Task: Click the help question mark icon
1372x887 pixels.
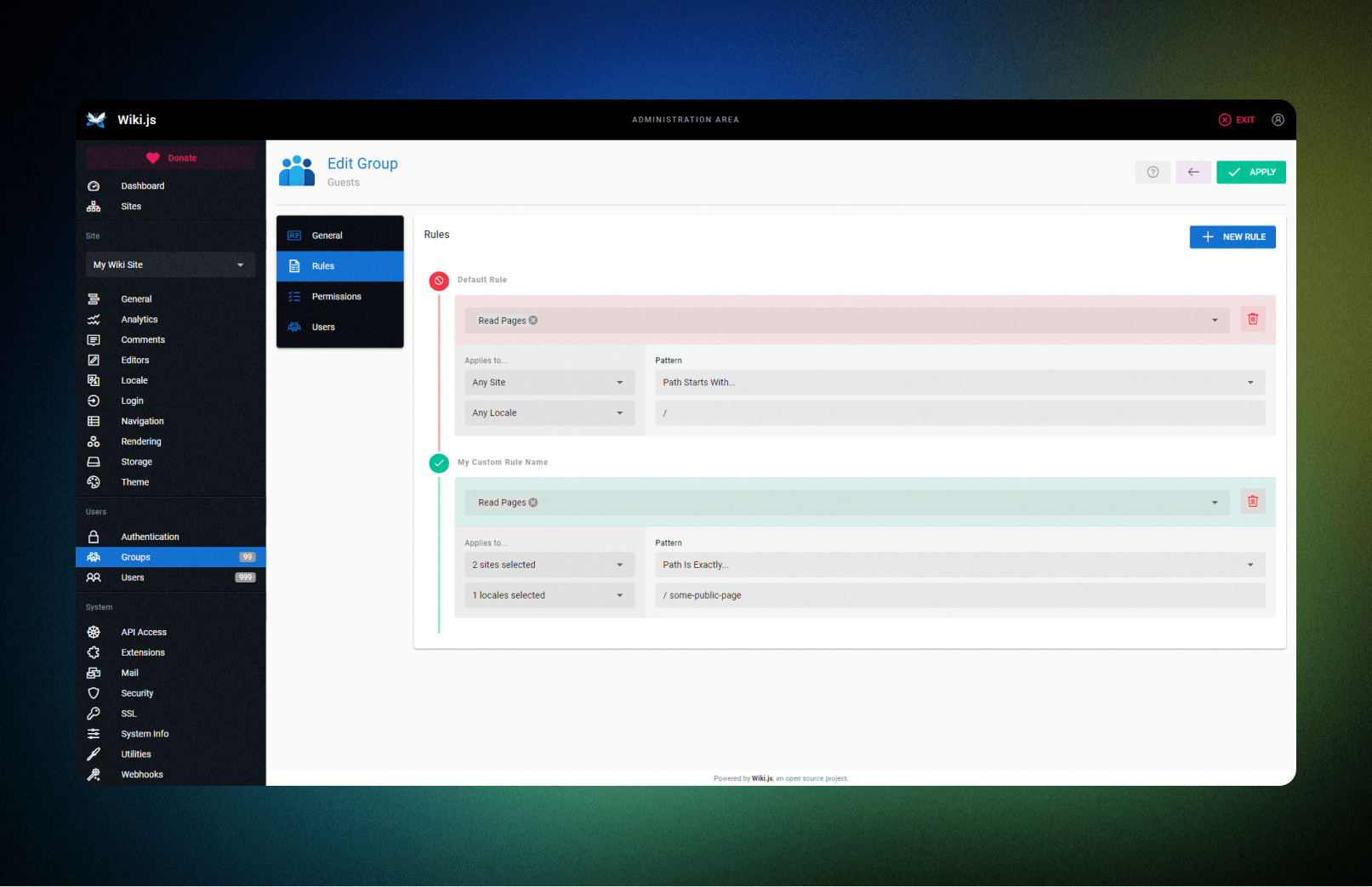Action: pyautogui.click(x=1153, y=172)
